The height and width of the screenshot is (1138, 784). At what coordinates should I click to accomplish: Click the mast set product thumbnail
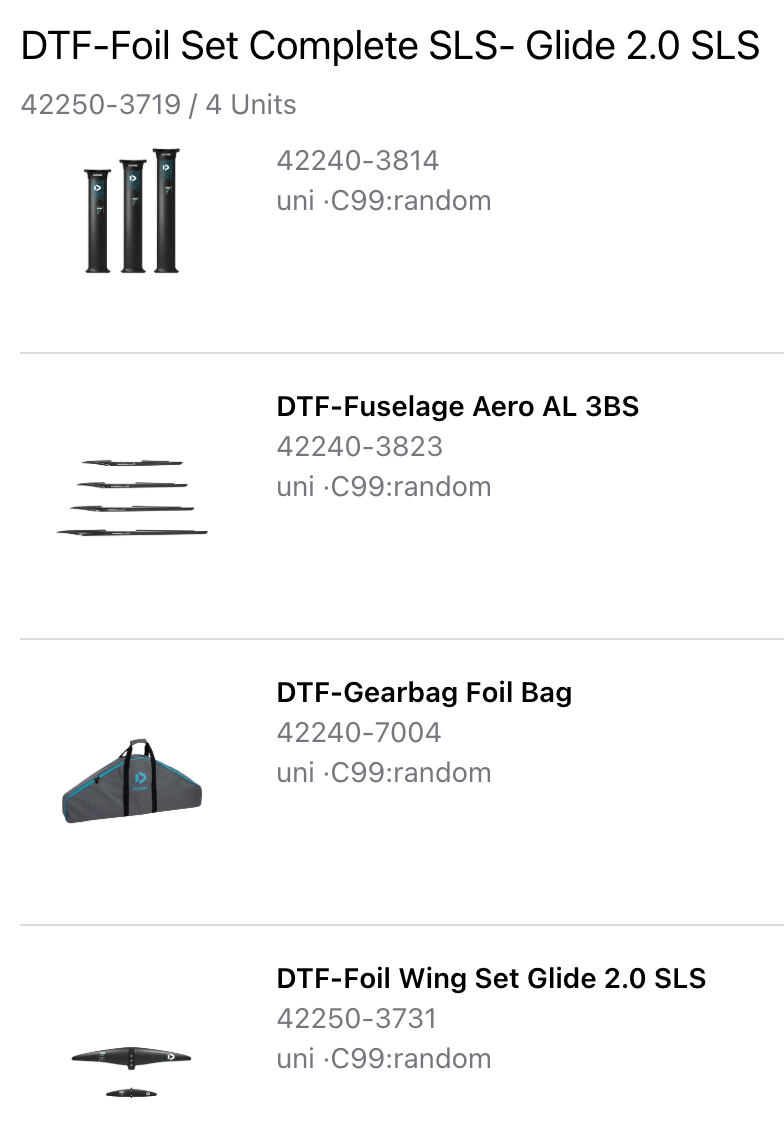pos(132,211)
